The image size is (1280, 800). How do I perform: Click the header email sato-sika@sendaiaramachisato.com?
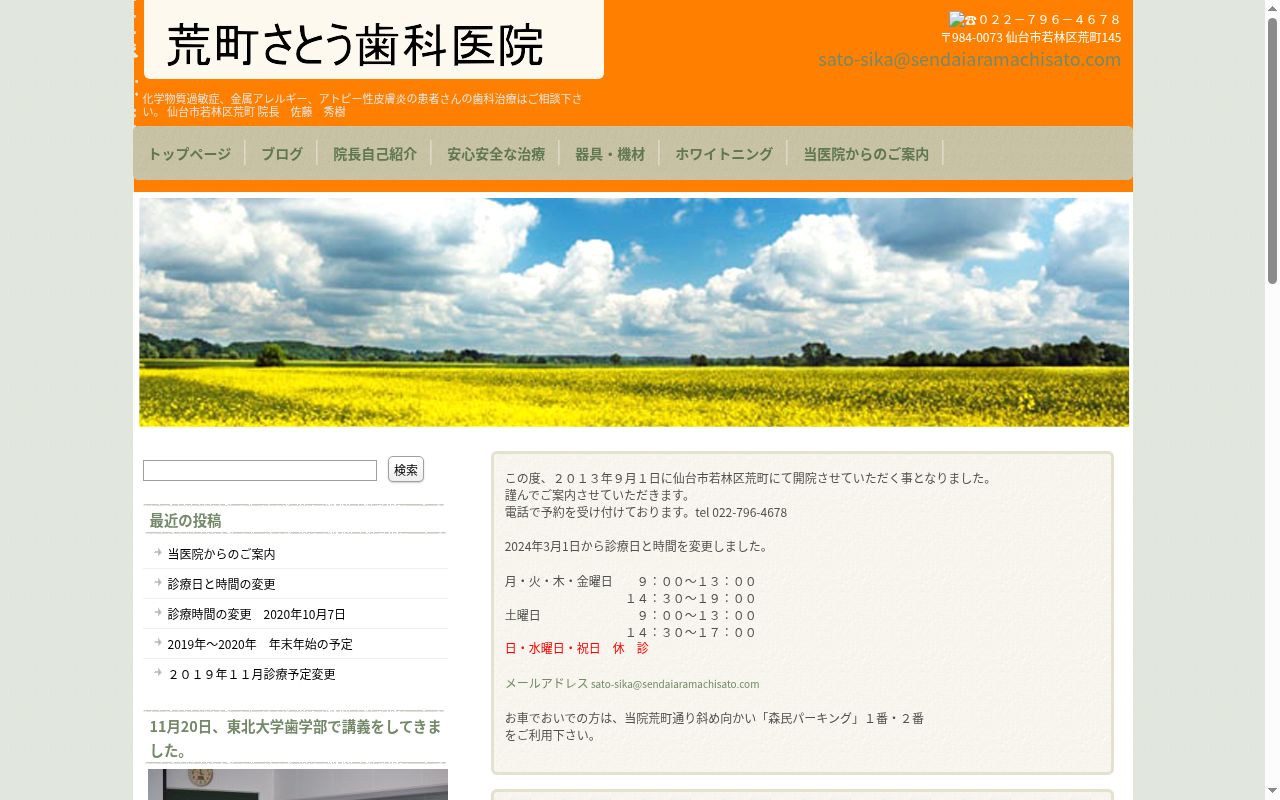tap(969, 59)
